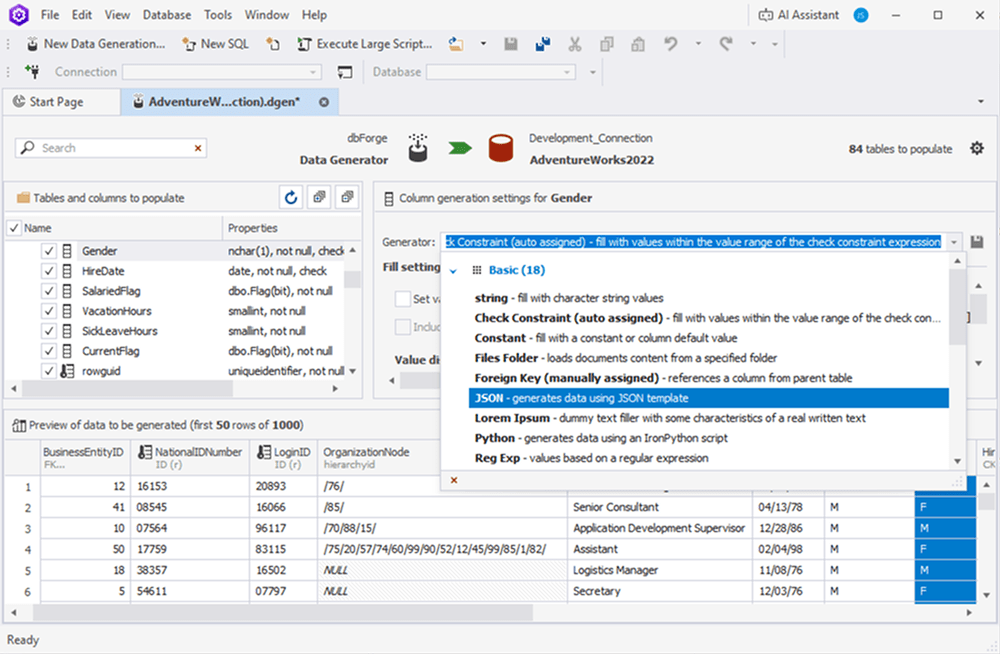The width and height of the screenshot is (1000, 654).
Task: Click the icon right of Connection dropdown
Action: (344, 72)
